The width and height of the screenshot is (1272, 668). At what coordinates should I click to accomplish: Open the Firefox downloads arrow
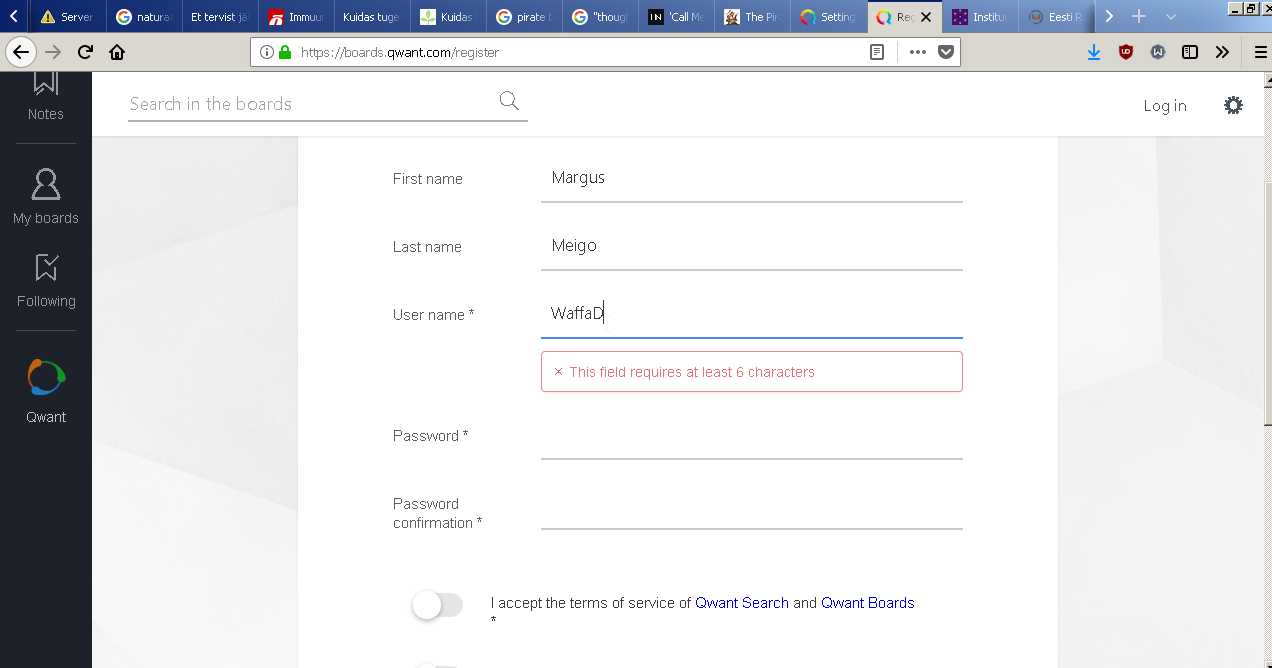1094,52
